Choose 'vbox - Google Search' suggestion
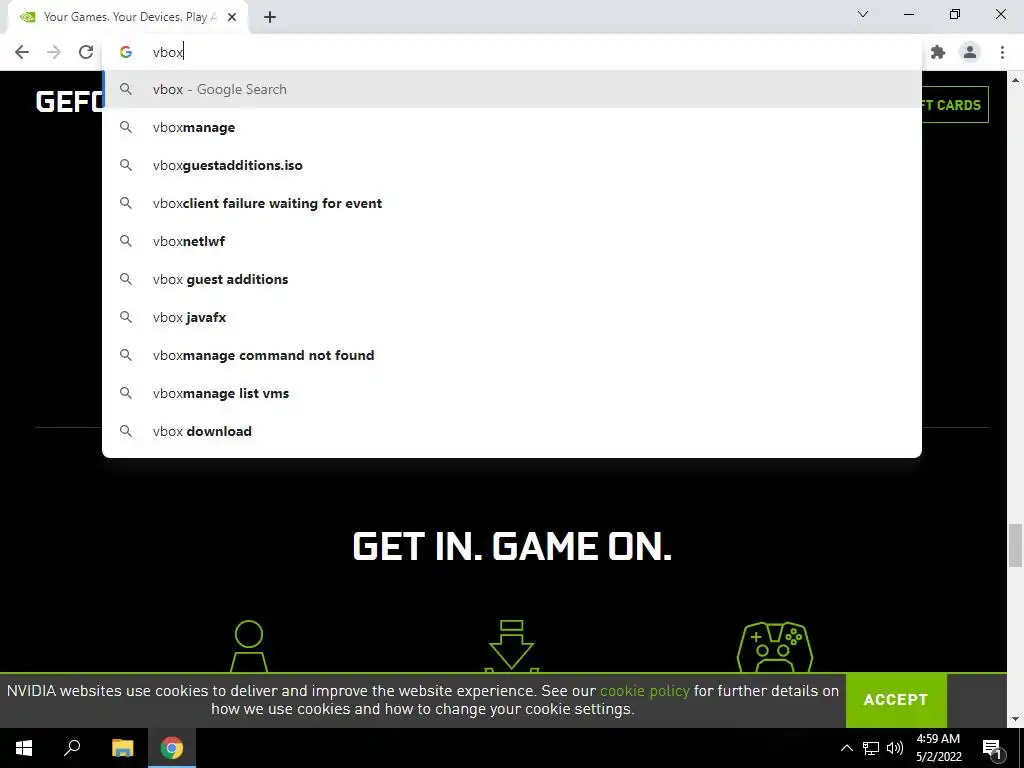The width and height of the screenshot is (1024, 768). click(512, 89)
